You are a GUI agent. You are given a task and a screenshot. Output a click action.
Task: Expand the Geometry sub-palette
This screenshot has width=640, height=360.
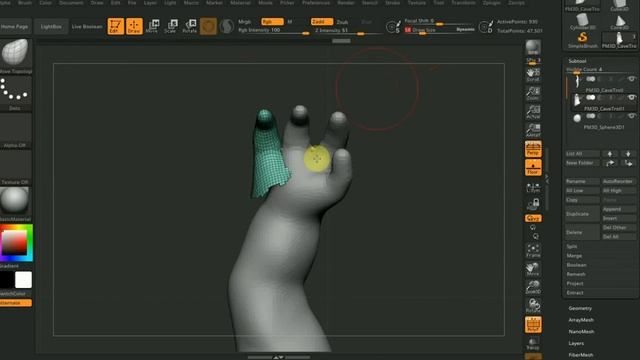580,309
